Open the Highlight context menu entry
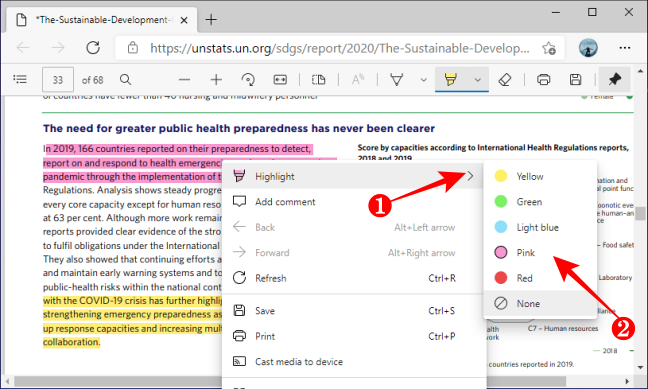The image size is (648, 389). pyautogui.click(x=353, y=177)
